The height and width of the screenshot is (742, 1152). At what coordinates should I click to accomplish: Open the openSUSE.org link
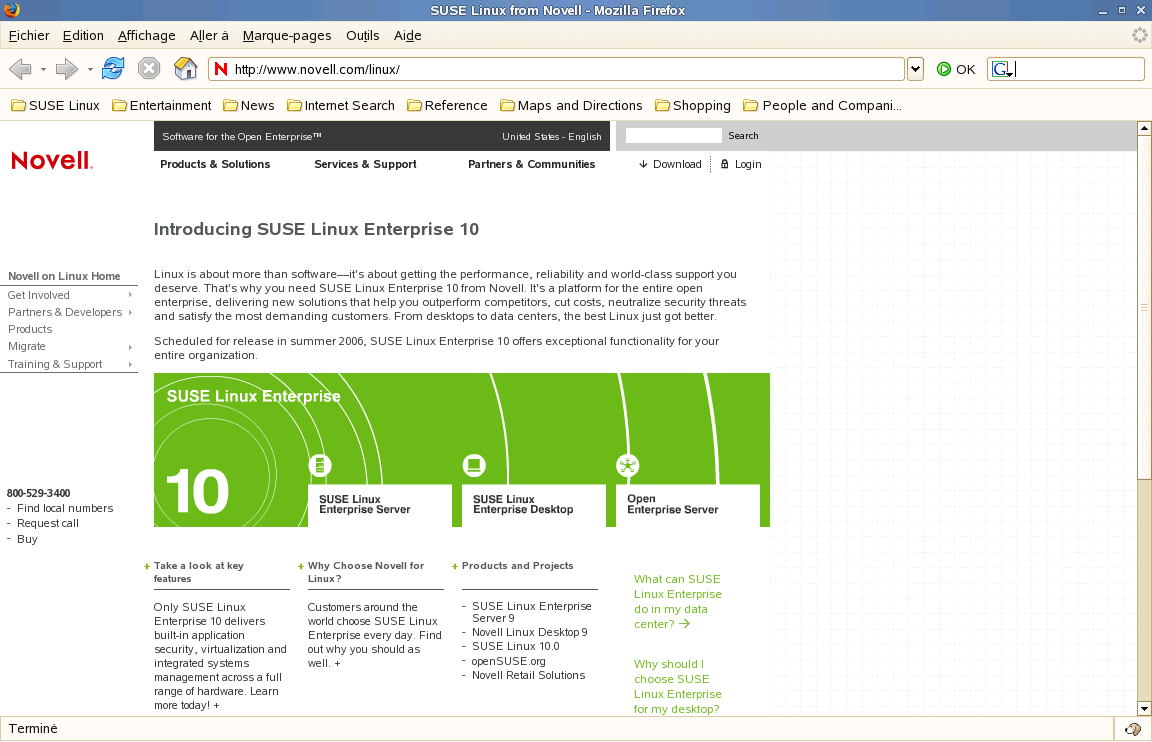[508, 661]
